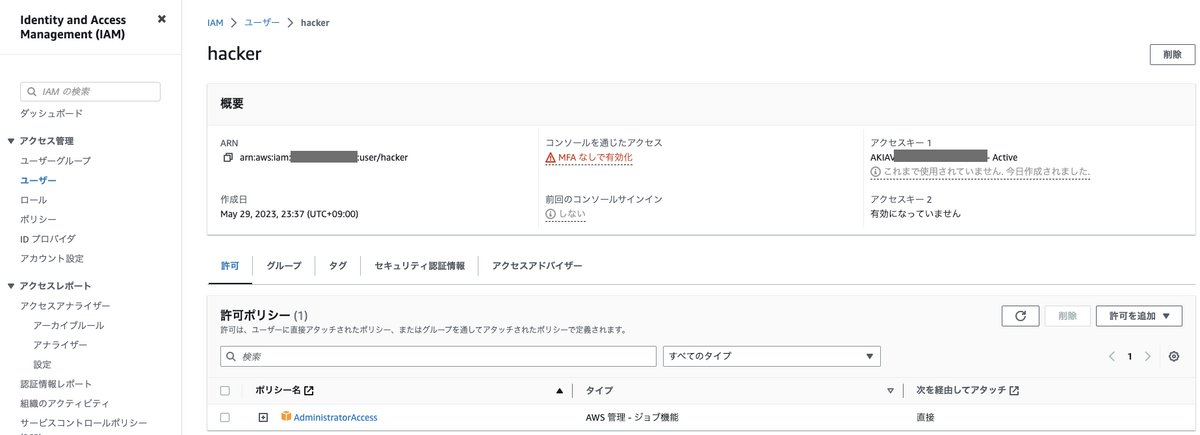Click the AdministratorAccess policy cube icon
Screen dimensions: 1200x435
(285, 417)
